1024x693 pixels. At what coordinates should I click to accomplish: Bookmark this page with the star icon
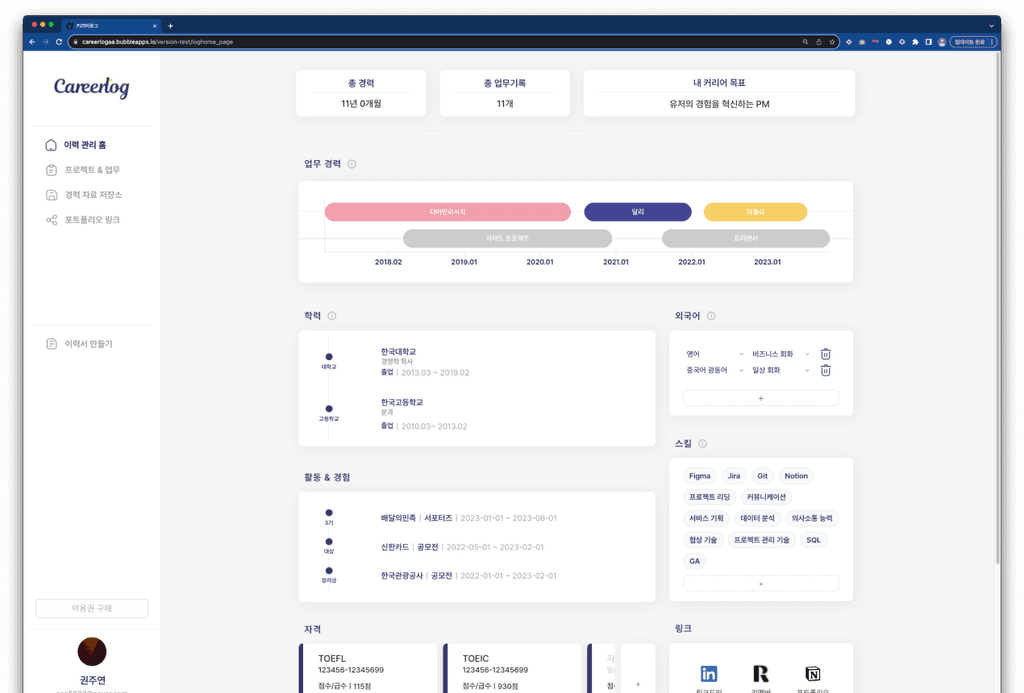[832, 42]
